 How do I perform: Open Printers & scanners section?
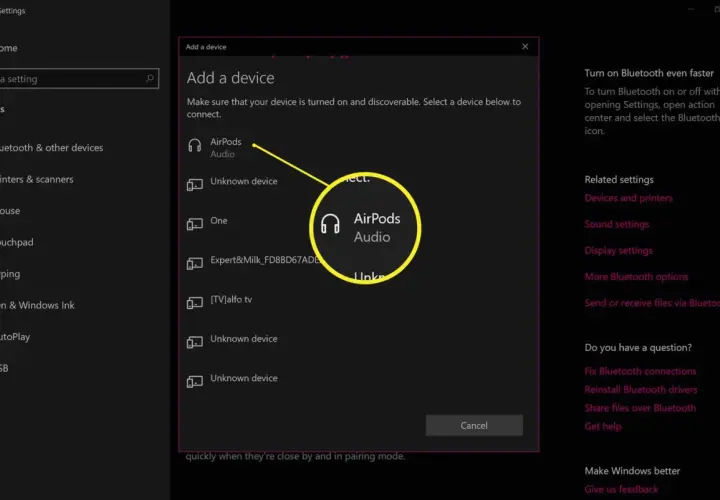click(36, 180)
